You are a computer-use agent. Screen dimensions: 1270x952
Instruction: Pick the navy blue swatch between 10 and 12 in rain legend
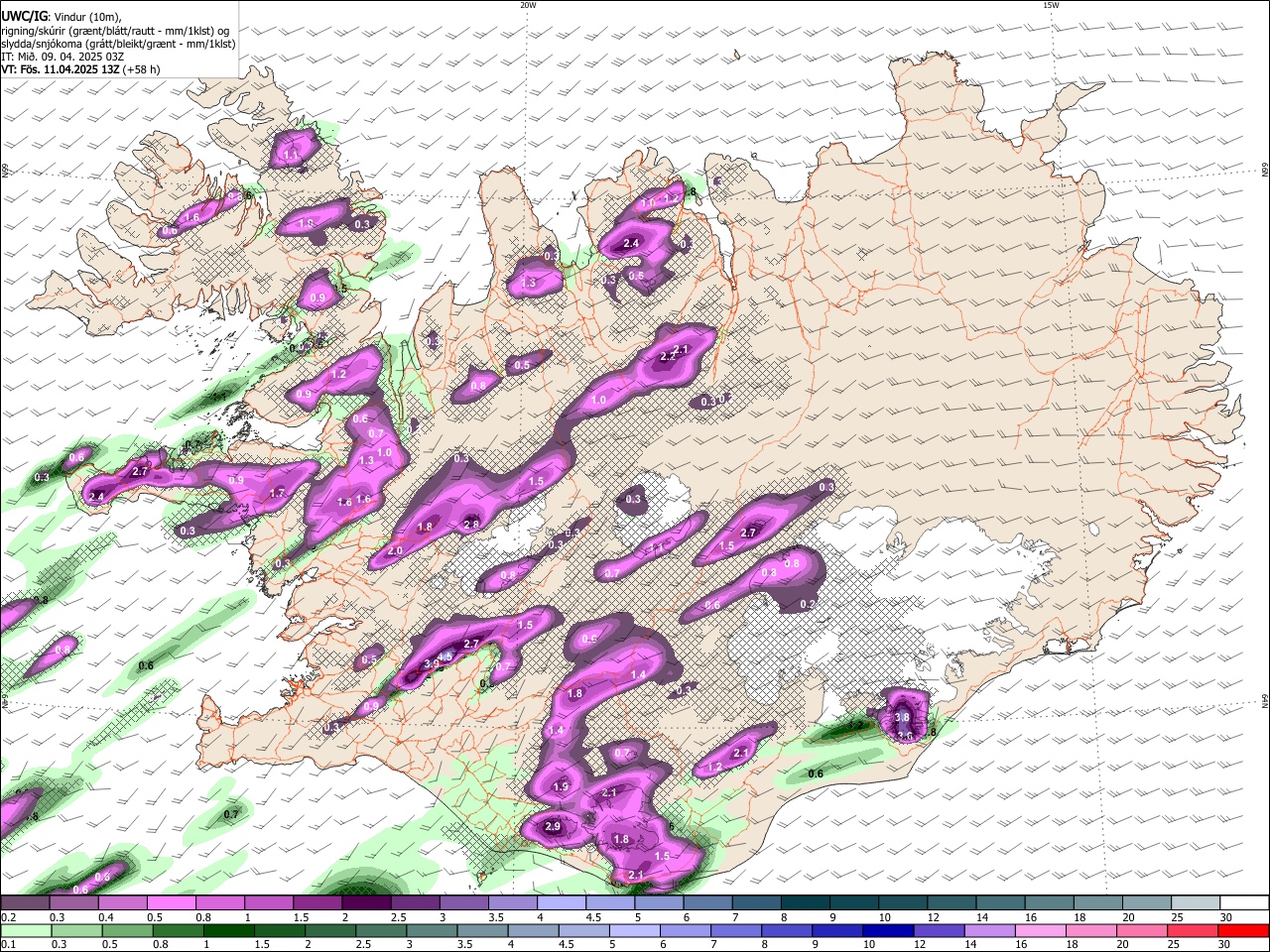pos(888,931)
